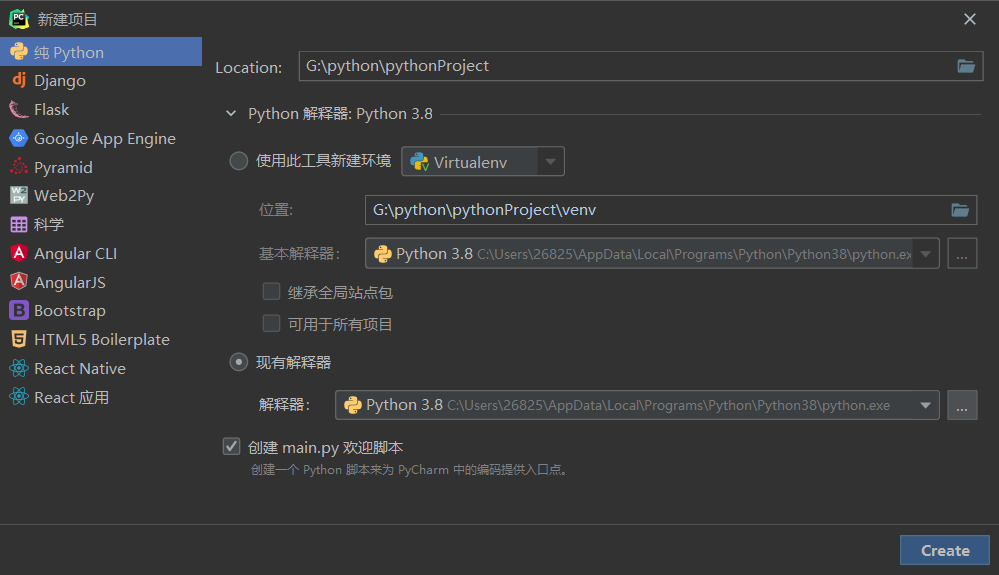Expand the 解释器 Python 3.8 dropdown

pos(926,405)
